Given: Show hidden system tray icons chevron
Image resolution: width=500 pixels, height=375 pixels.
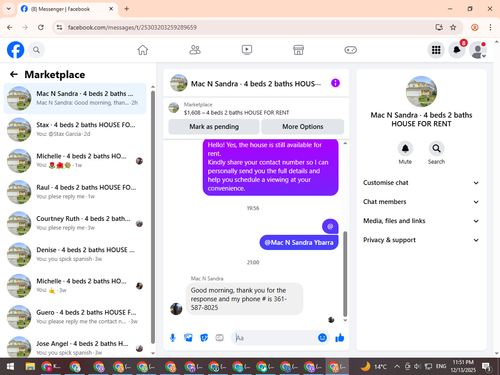Looking at the screenshot, I should (x=397, y=367).
